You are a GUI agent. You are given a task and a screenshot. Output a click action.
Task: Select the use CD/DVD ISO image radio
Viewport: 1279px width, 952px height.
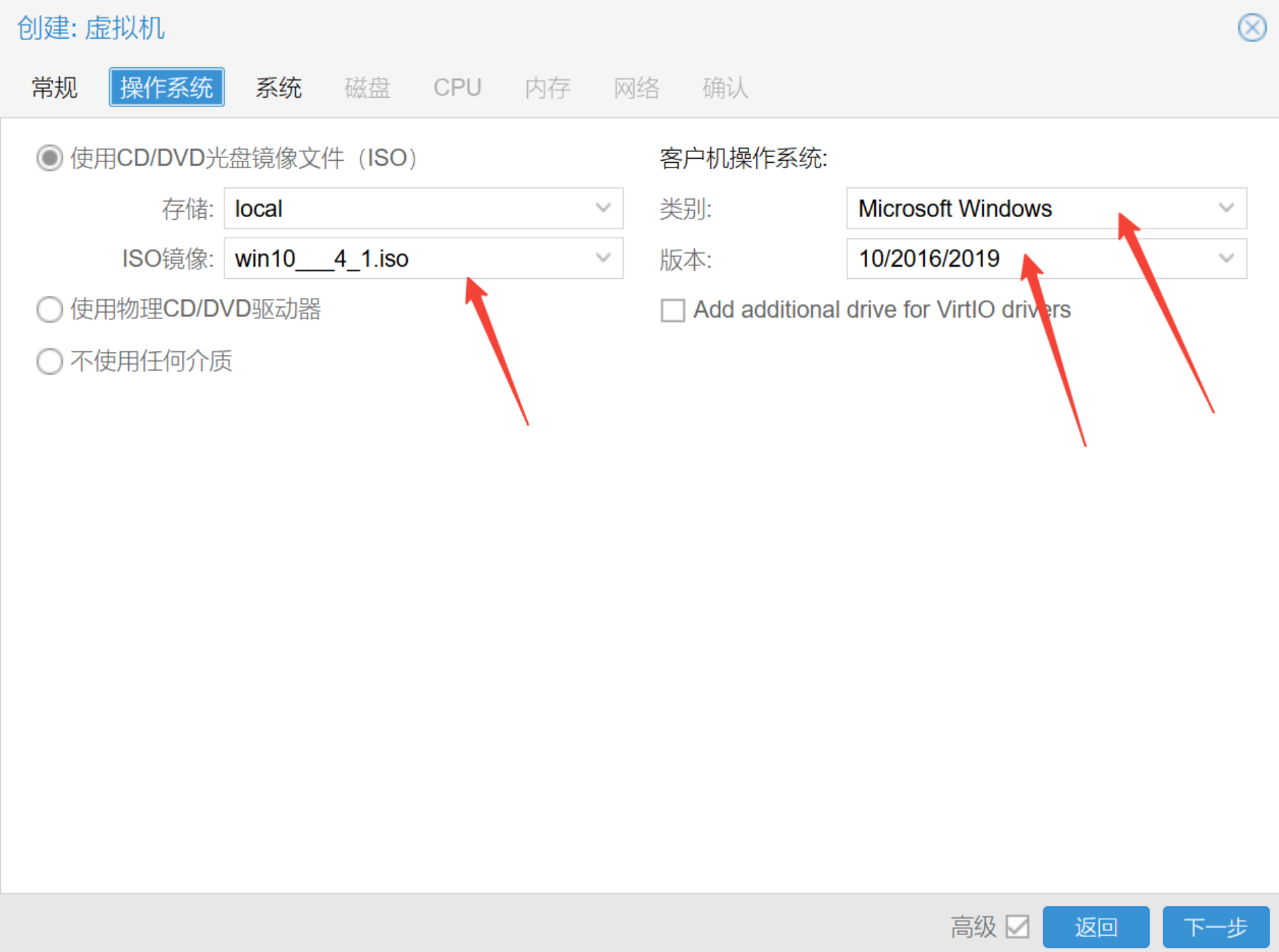tap(50, 158)
